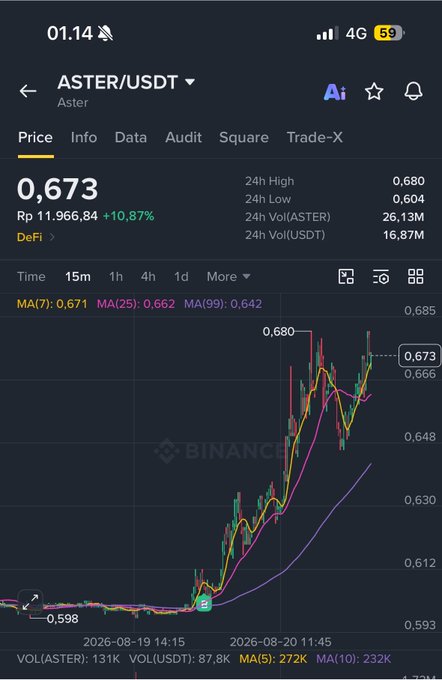
Task: Open the Trade-X tab
Action: point(314,137)
